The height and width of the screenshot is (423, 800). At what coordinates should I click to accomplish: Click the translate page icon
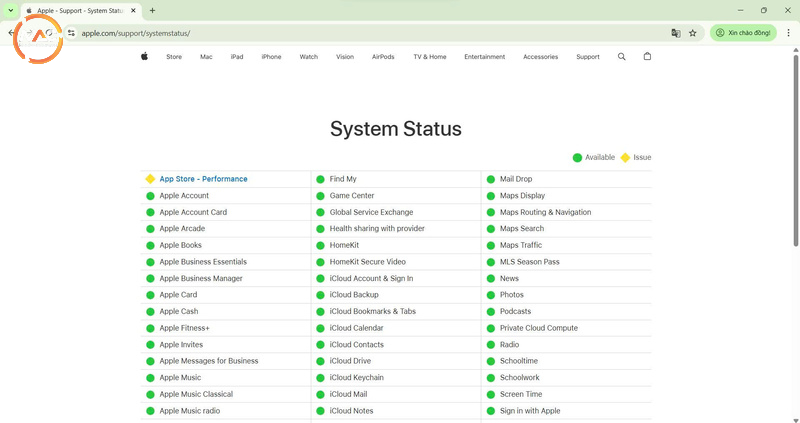pos(676,33)
